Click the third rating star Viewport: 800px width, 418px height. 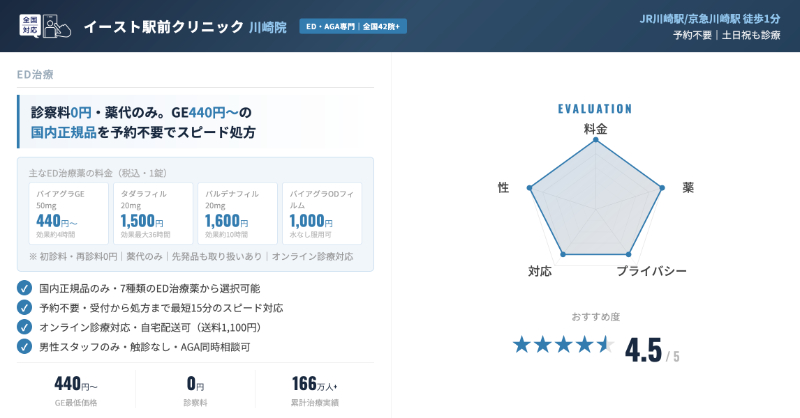click(x=563, y=345)
